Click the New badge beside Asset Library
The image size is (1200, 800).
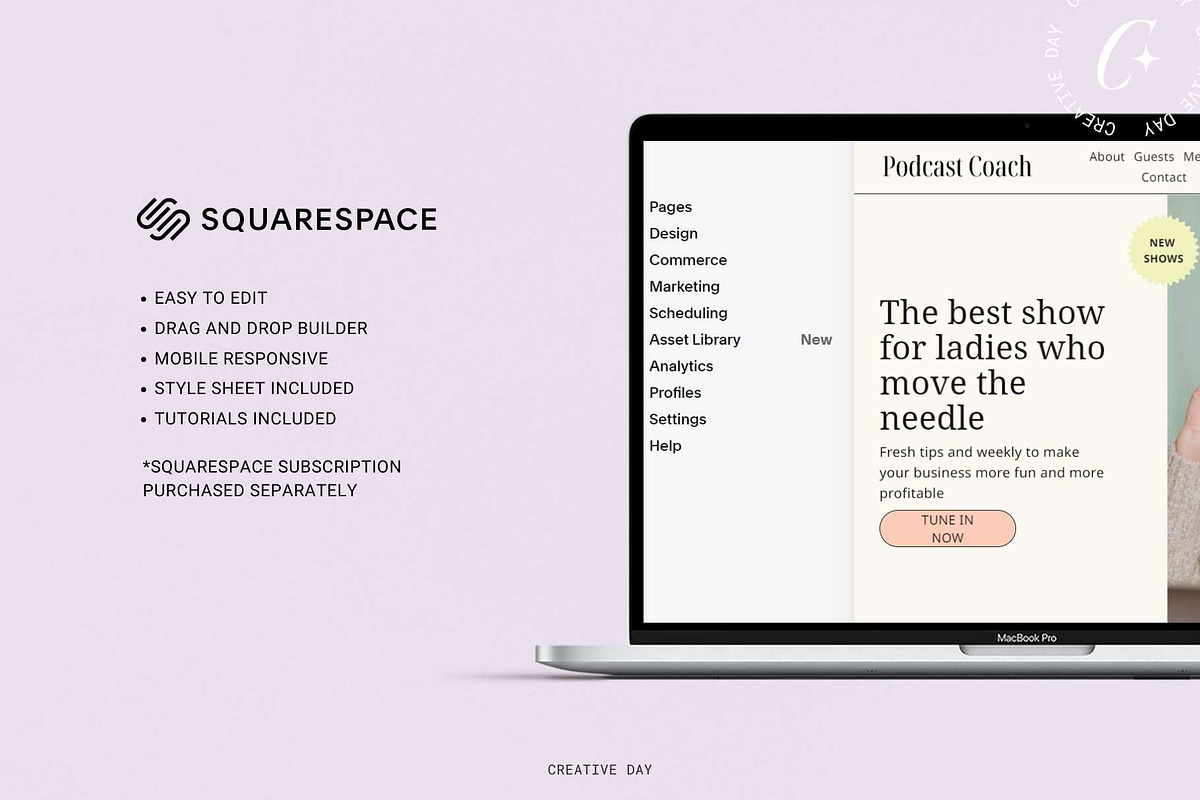(x=816, y=340)
